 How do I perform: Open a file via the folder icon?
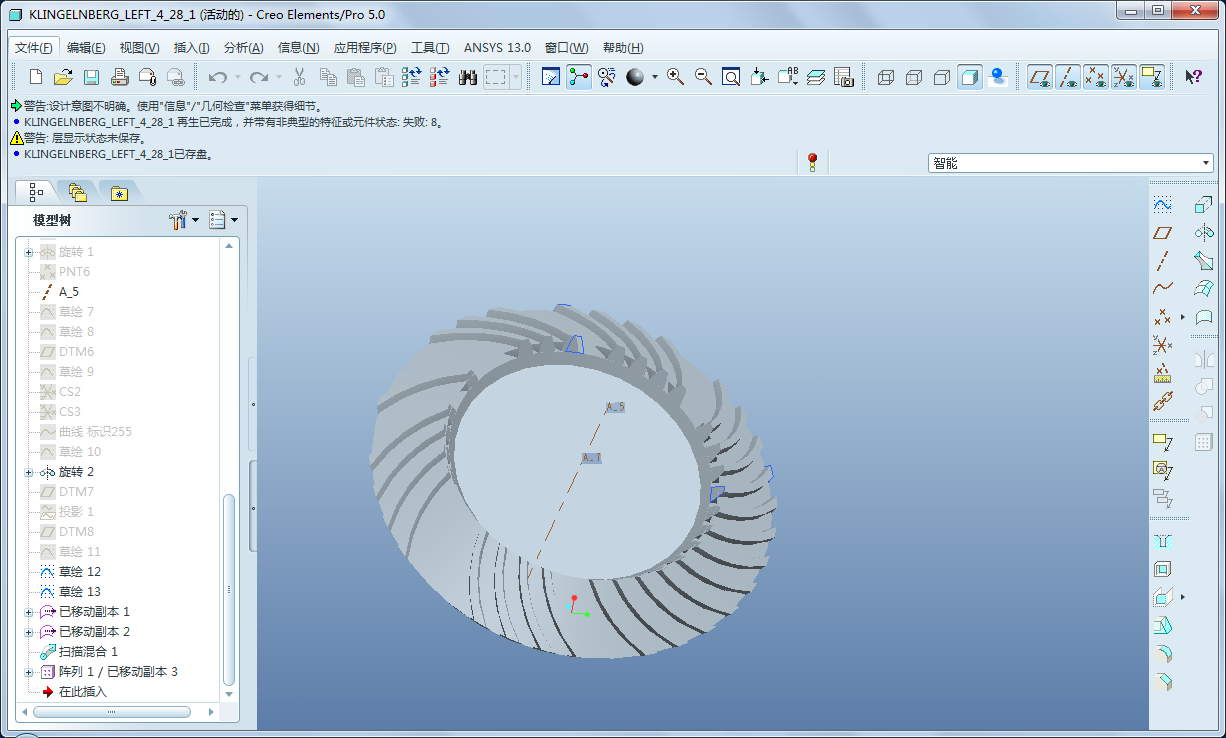tap(63, 77)
